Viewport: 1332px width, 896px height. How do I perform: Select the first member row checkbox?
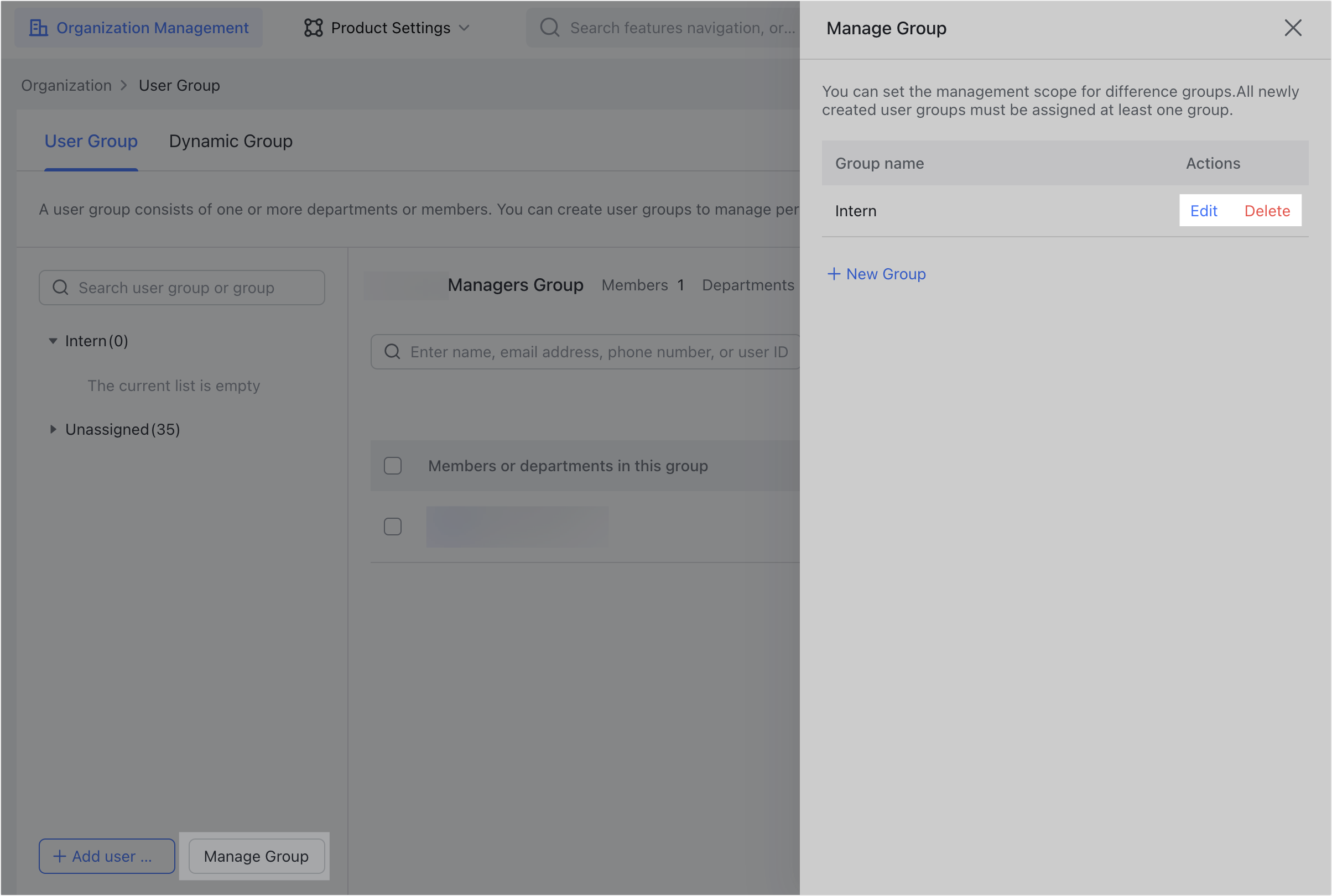[393, 527]
